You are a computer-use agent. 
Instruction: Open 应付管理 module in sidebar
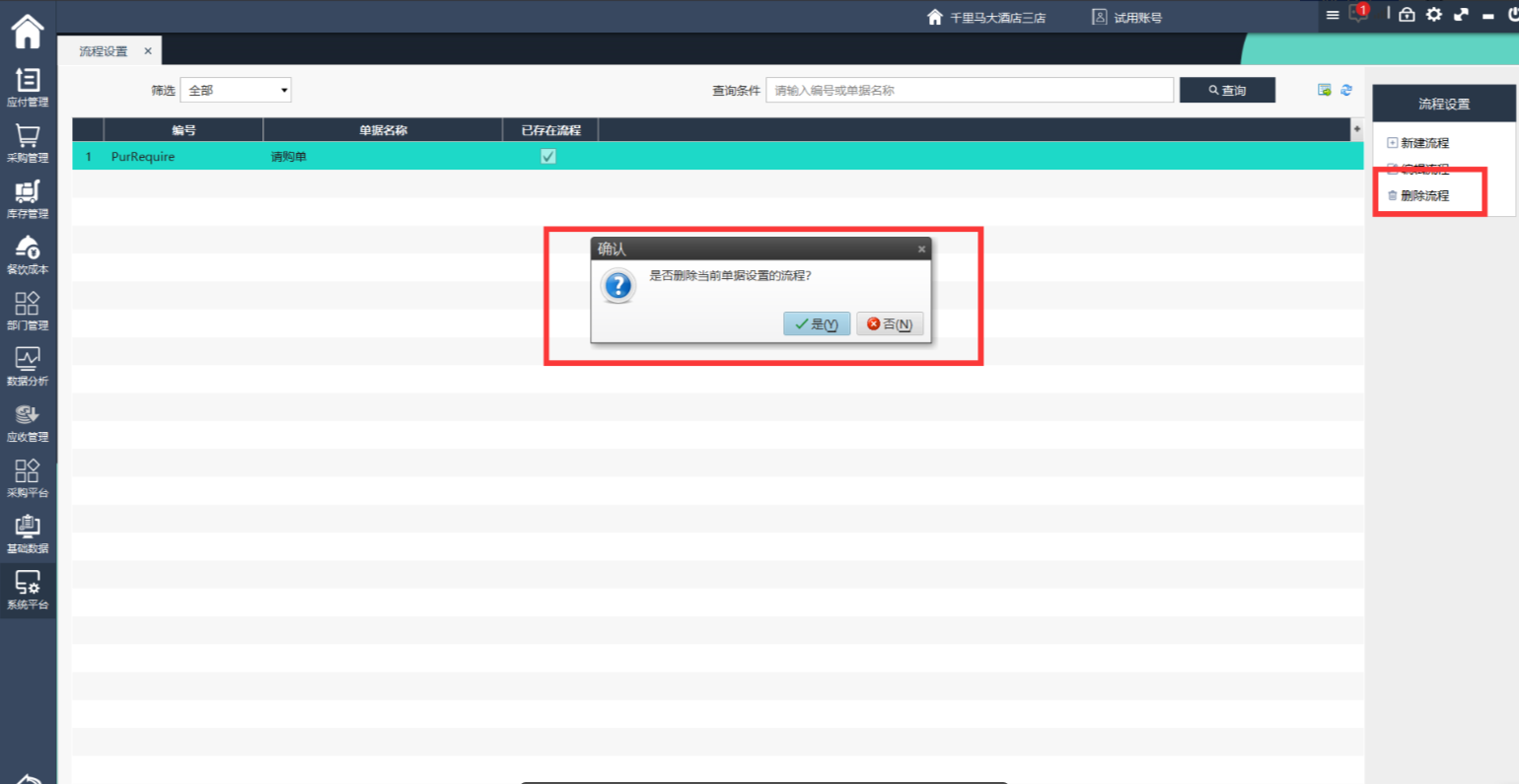[28, 87]
